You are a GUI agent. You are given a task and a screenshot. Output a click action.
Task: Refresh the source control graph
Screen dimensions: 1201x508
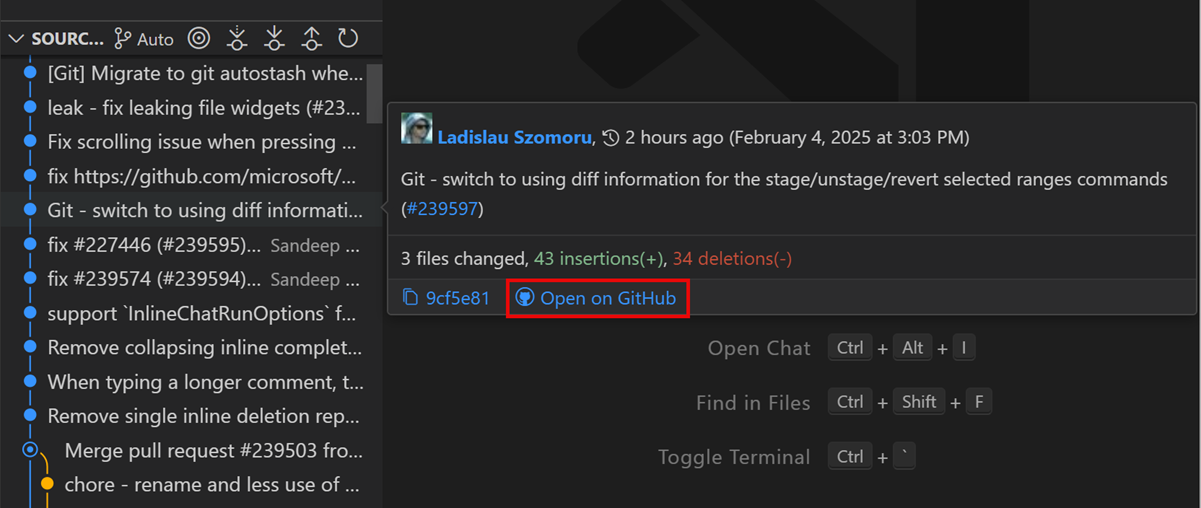[x=348, y=39]
